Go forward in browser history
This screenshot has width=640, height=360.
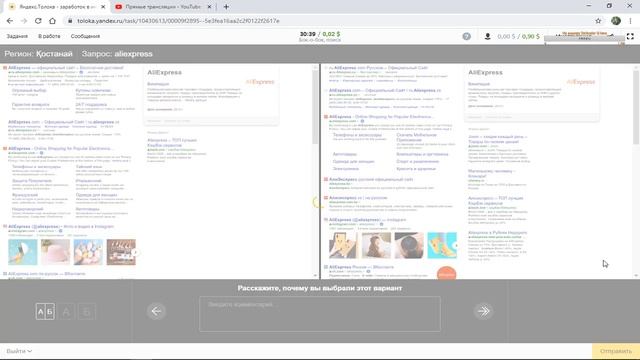pos(24,21)
